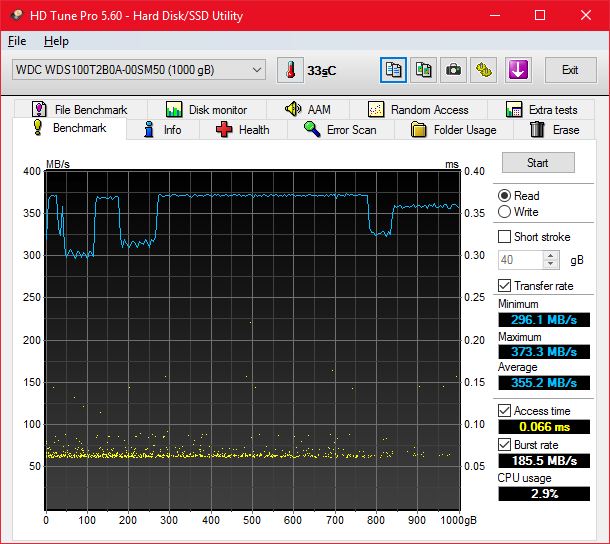Start the benchmark test
Screen dimensions: 610x544
(538, 163)
